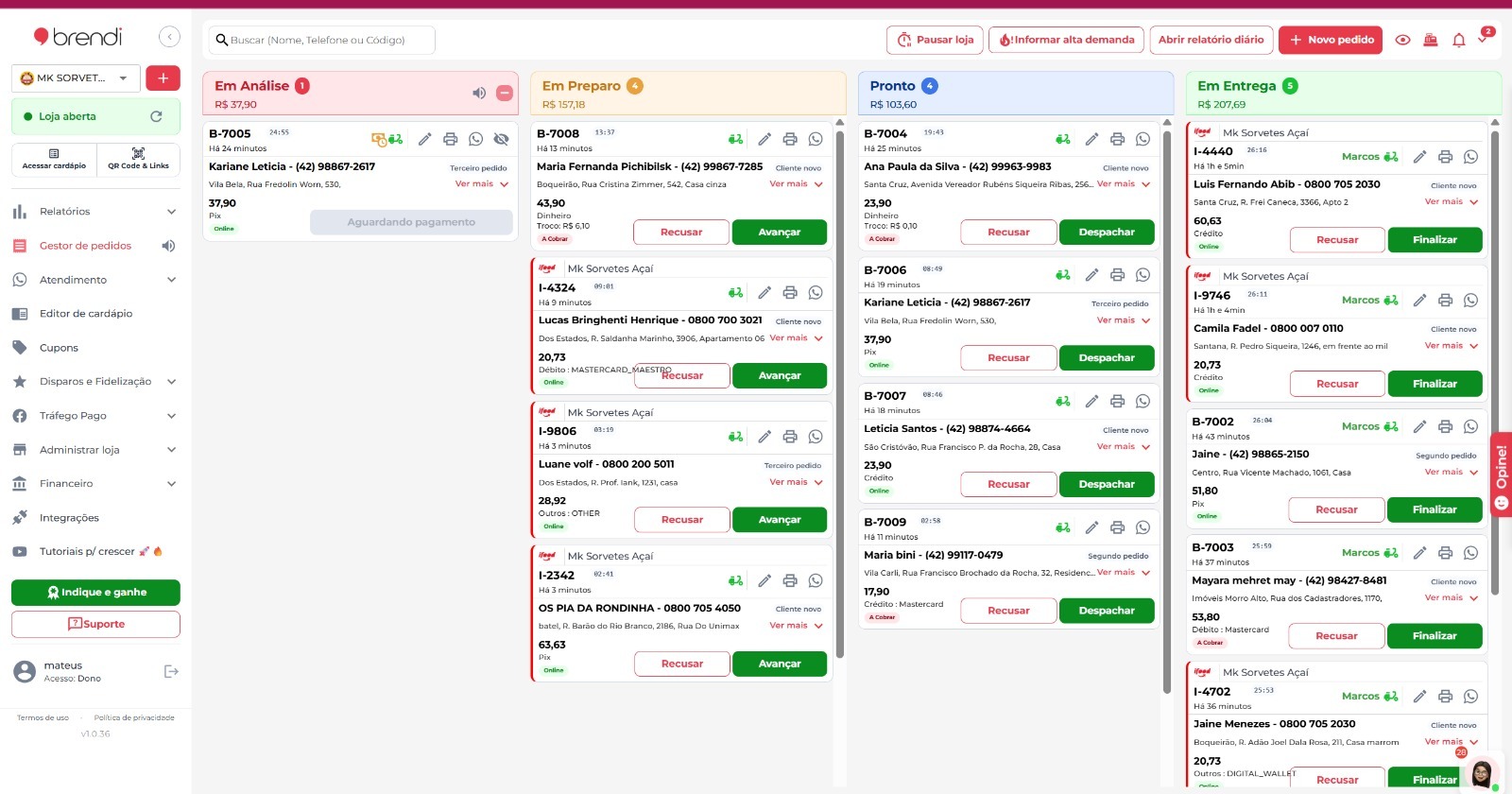
Task: Print order B-7004 receipt
Action: click(x=1117, y=139)
